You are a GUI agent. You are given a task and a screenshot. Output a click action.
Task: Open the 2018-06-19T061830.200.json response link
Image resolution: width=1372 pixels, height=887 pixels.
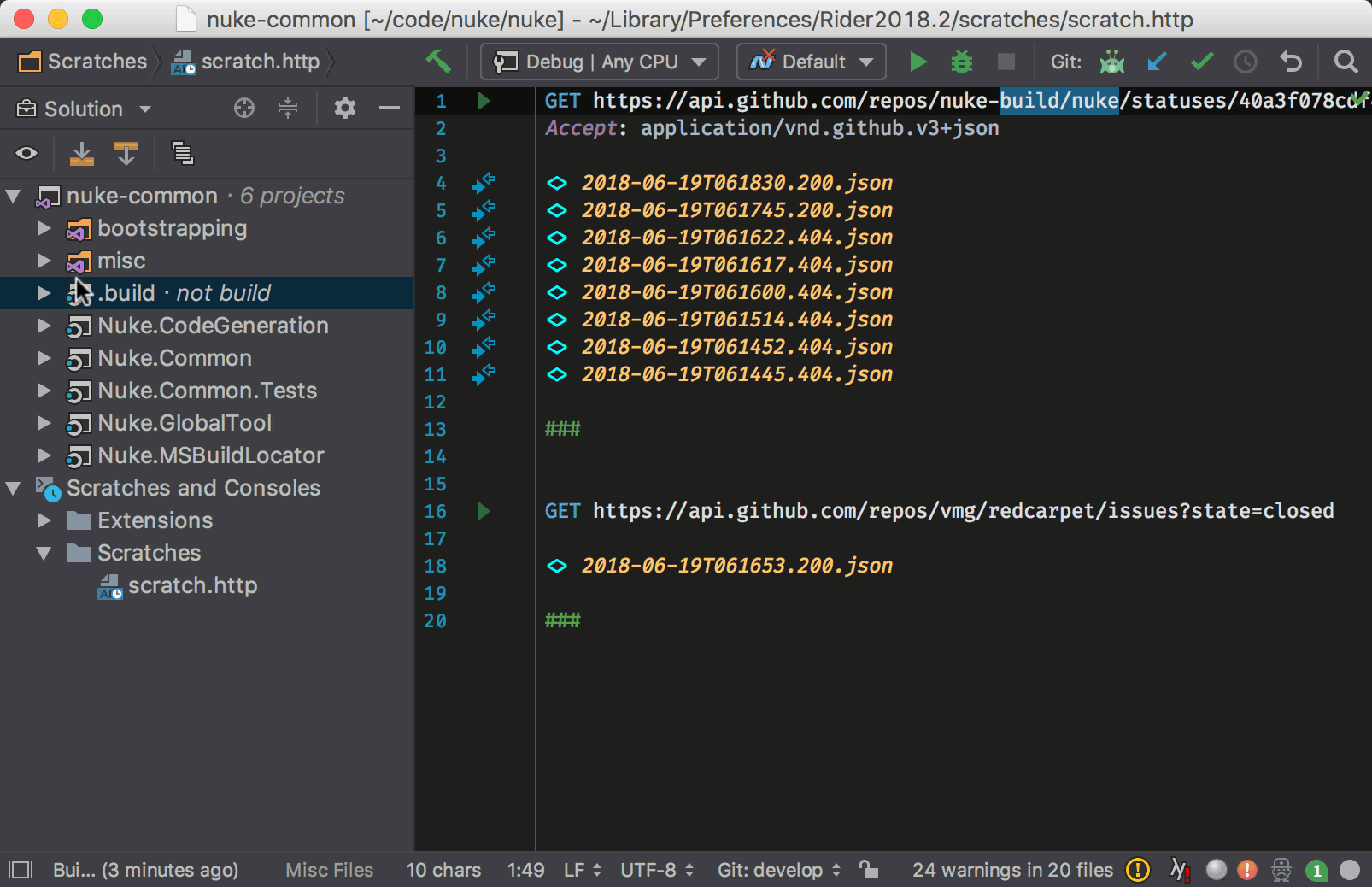(736, 182)
